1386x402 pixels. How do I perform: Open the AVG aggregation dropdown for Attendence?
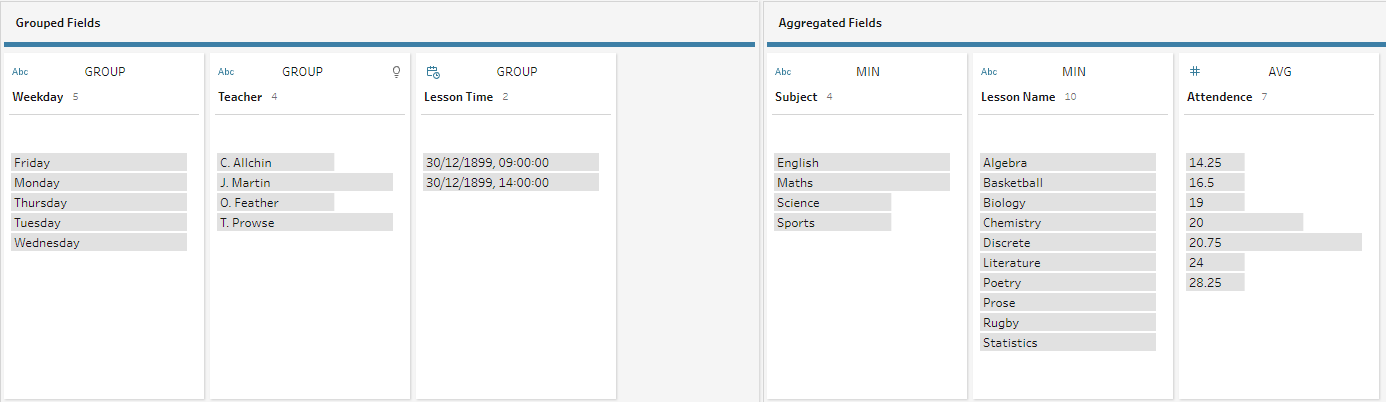pos(1280,72)
